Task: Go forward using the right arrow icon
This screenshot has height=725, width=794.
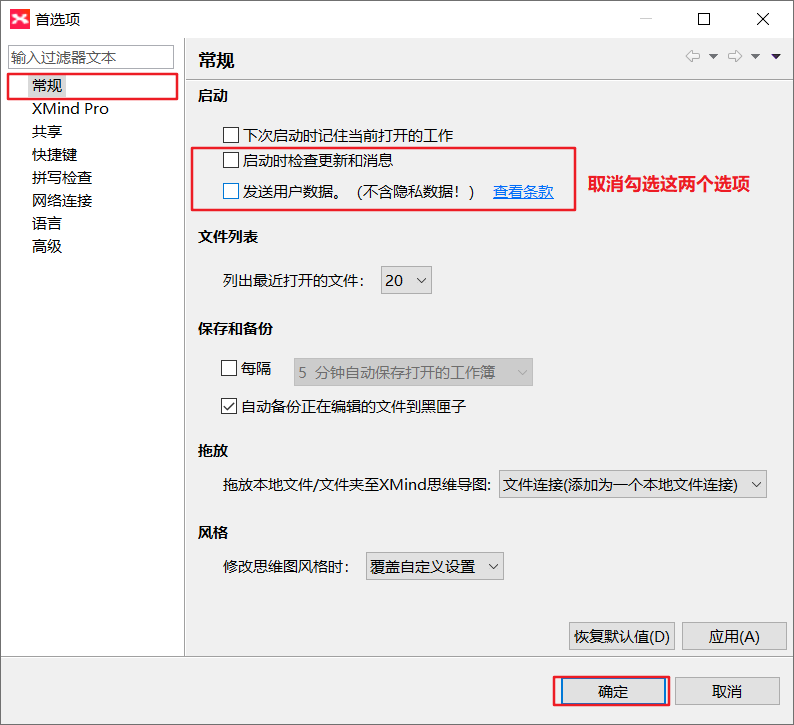Action: 735,56
